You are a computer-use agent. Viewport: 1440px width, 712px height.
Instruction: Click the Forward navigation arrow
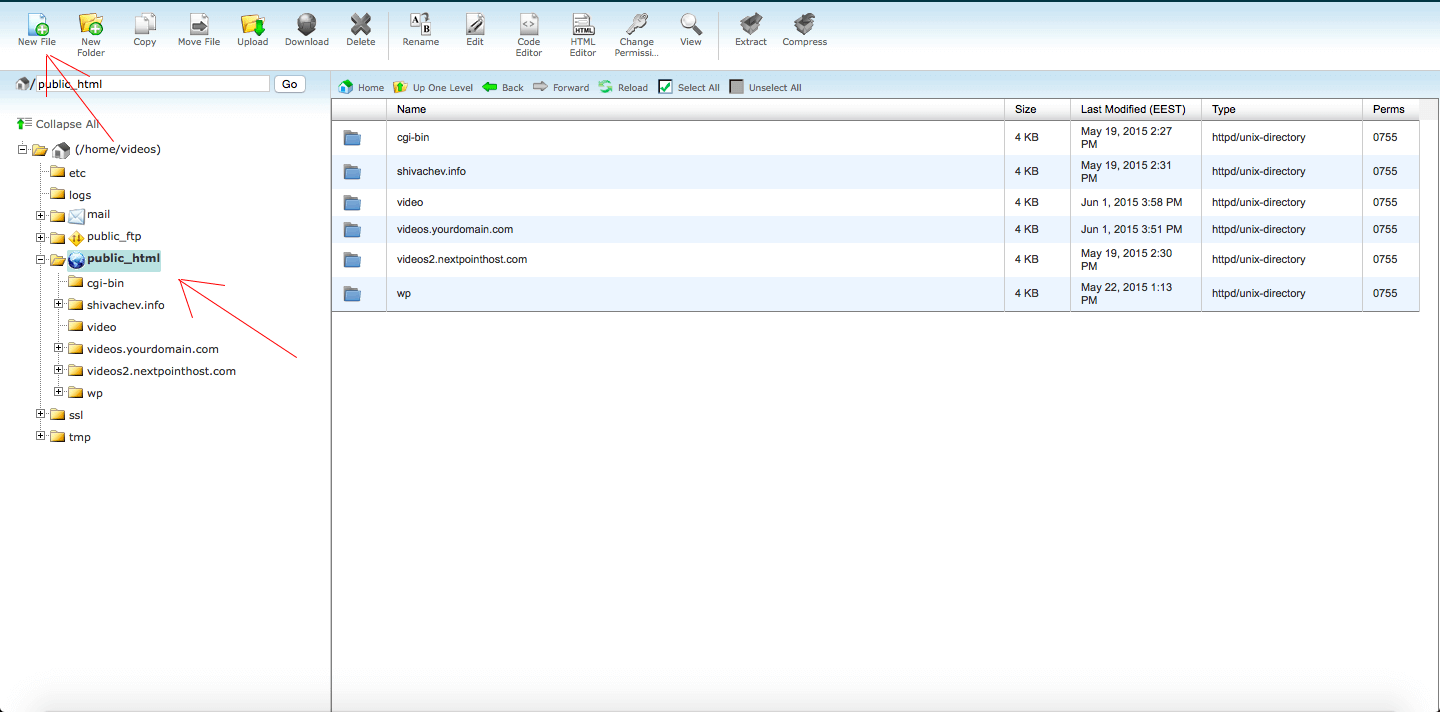coord(561,87)
